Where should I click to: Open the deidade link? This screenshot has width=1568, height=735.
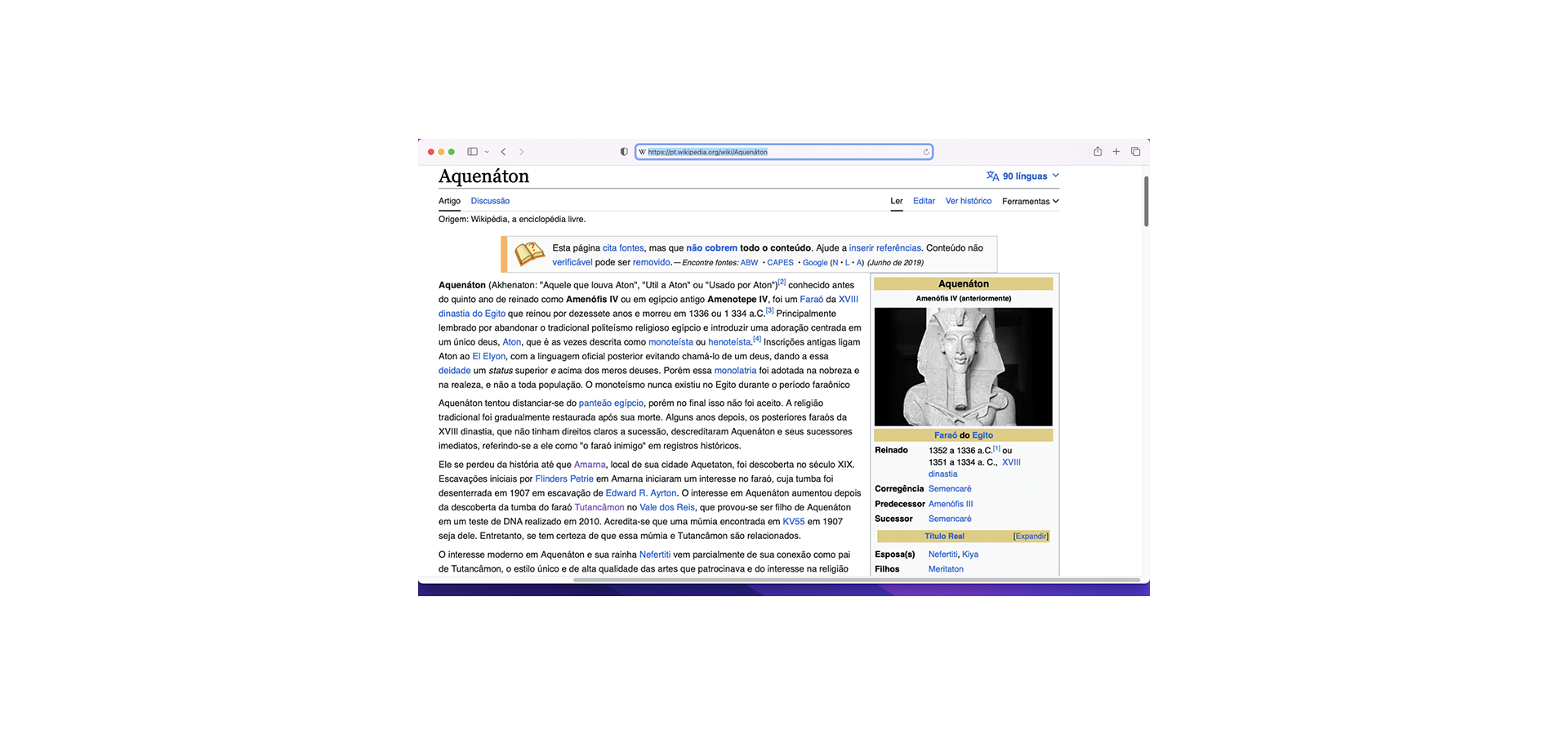(454, 371)
